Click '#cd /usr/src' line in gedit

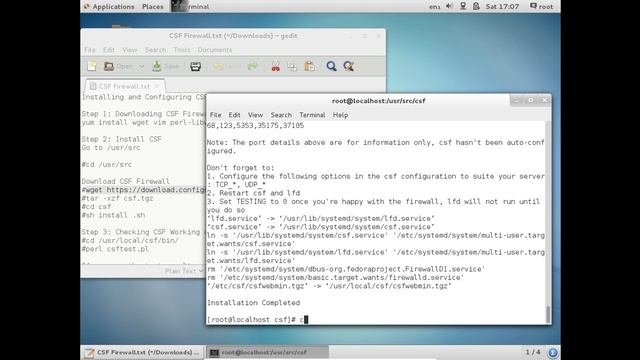coord(107,164)
